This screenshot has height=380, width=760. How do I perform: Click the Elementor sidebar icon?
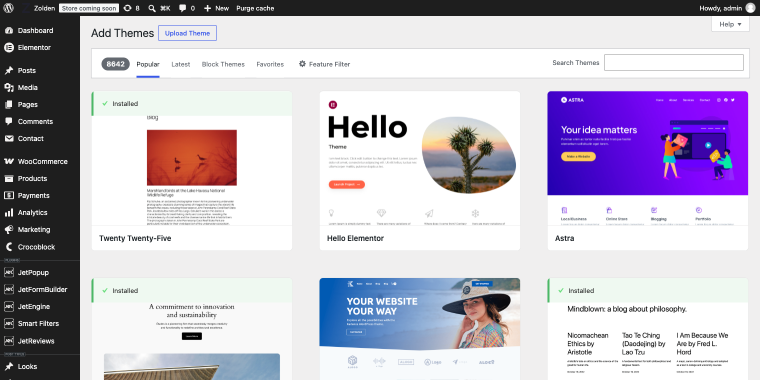(9, 48)
